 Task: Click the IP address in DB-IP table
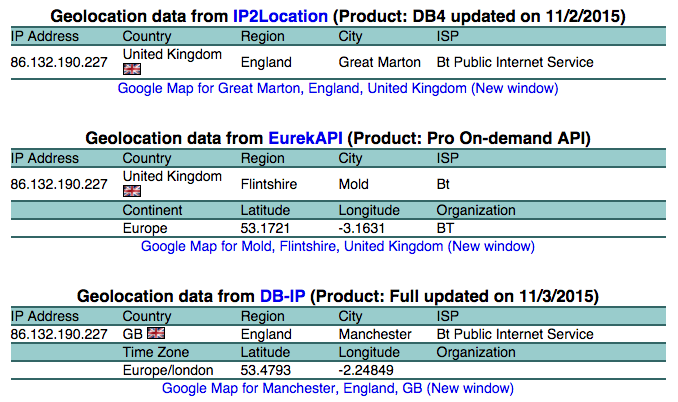click(58, 334)
